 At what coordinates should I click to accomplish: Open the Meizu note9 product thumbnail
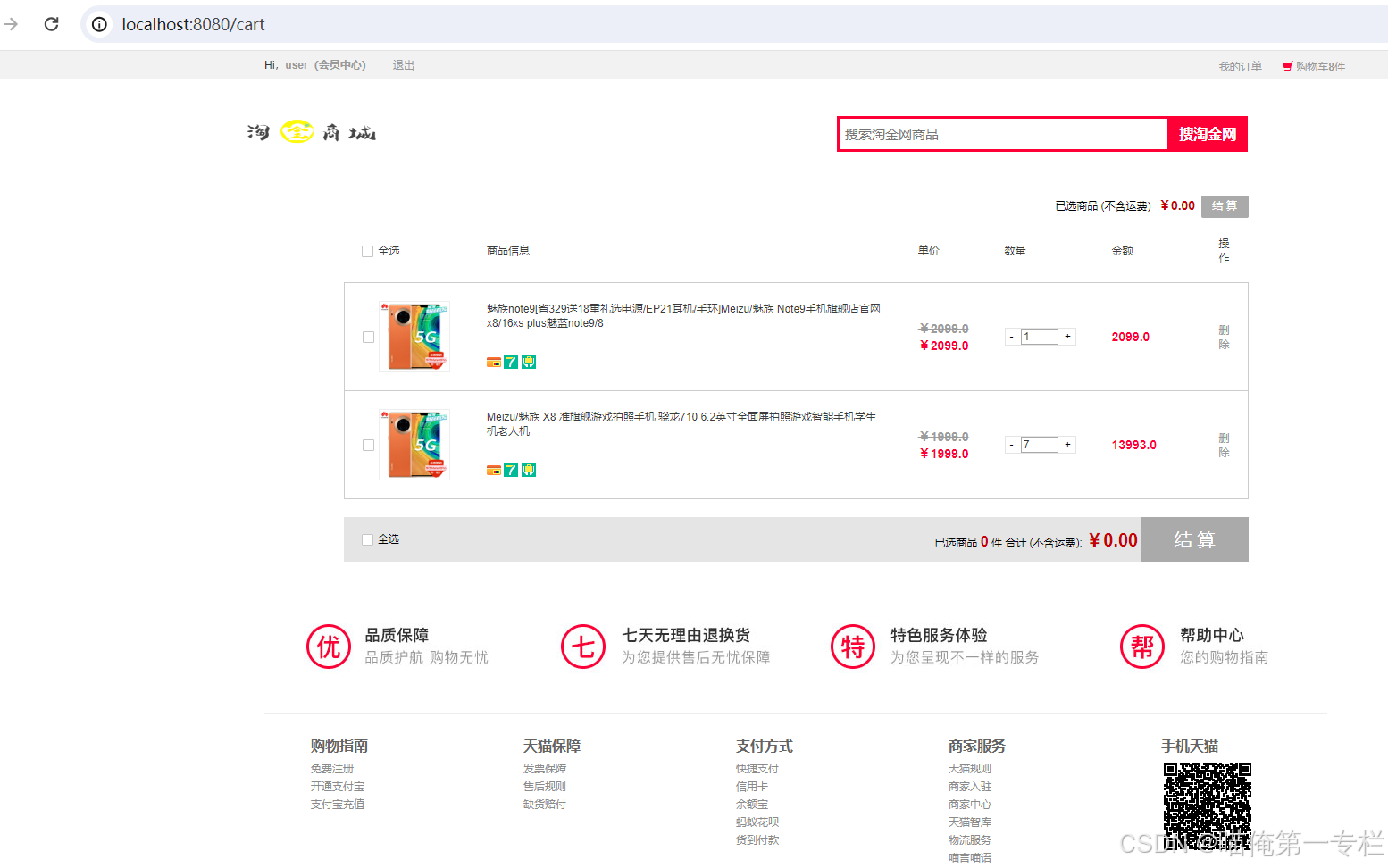tap(414, 337)
